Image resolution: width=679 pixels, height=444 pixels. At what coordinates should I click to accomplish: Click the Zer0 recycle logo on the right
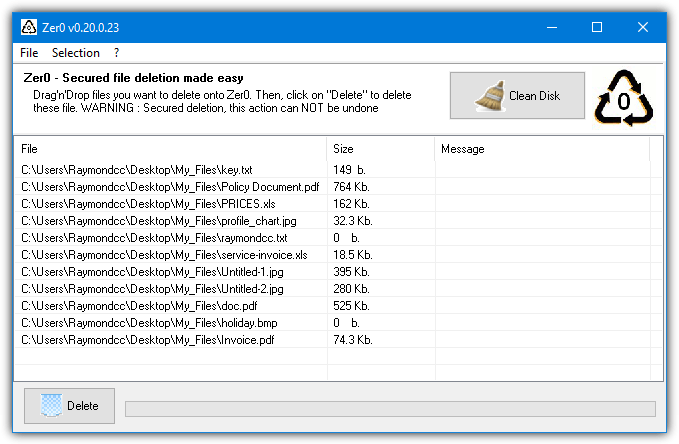(624, 99)
